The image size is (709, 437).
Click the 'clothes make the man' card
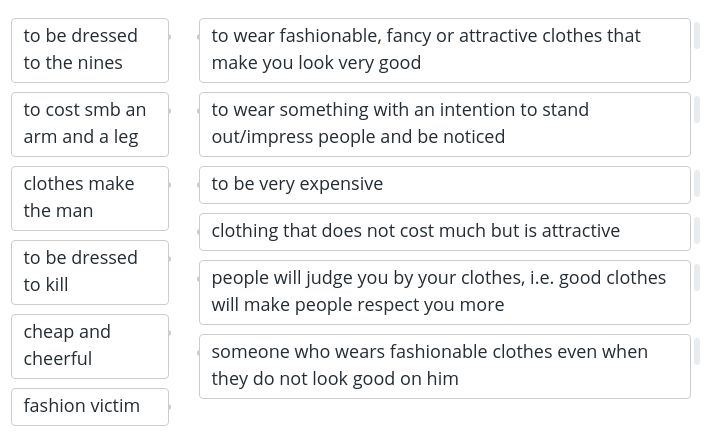(90, 199)
